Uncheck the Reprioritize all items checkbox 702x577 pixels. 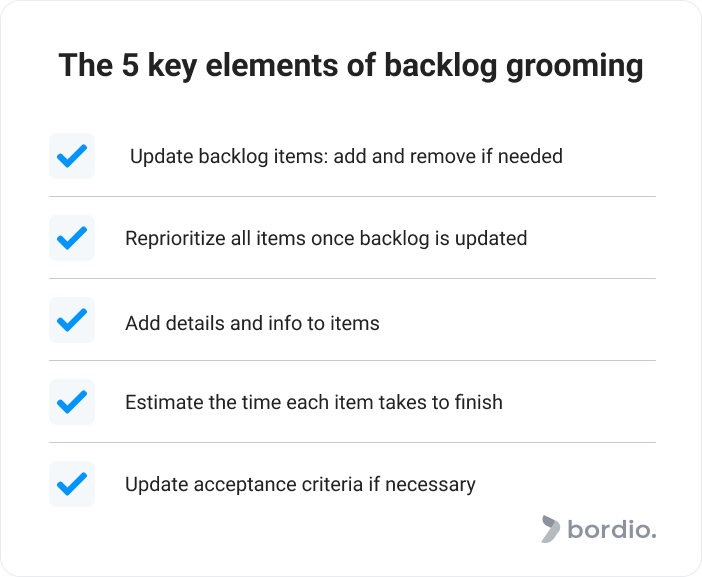(x=72, y=238)
